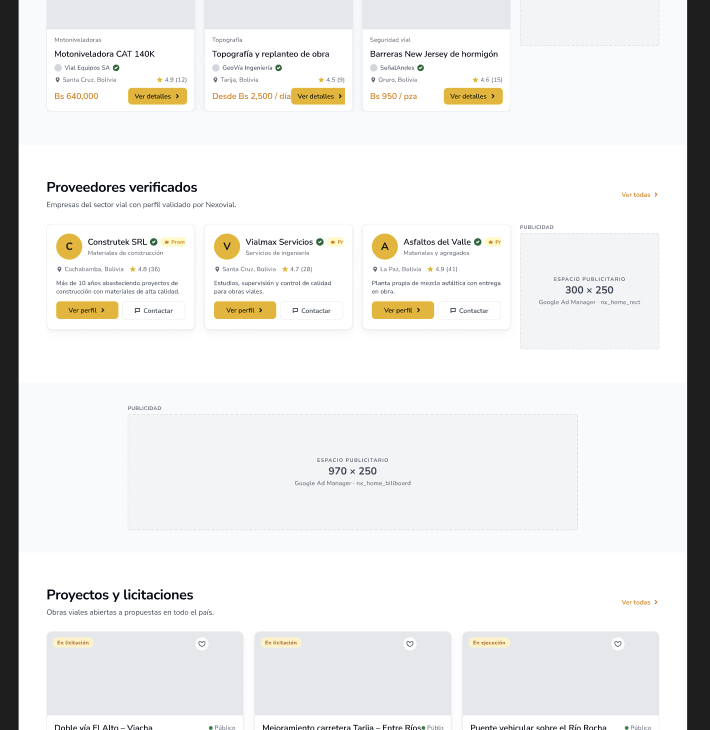This screenshot has height=730, width=710.
Task: View Vialmax Servicios profile
Action: point(245,310)
